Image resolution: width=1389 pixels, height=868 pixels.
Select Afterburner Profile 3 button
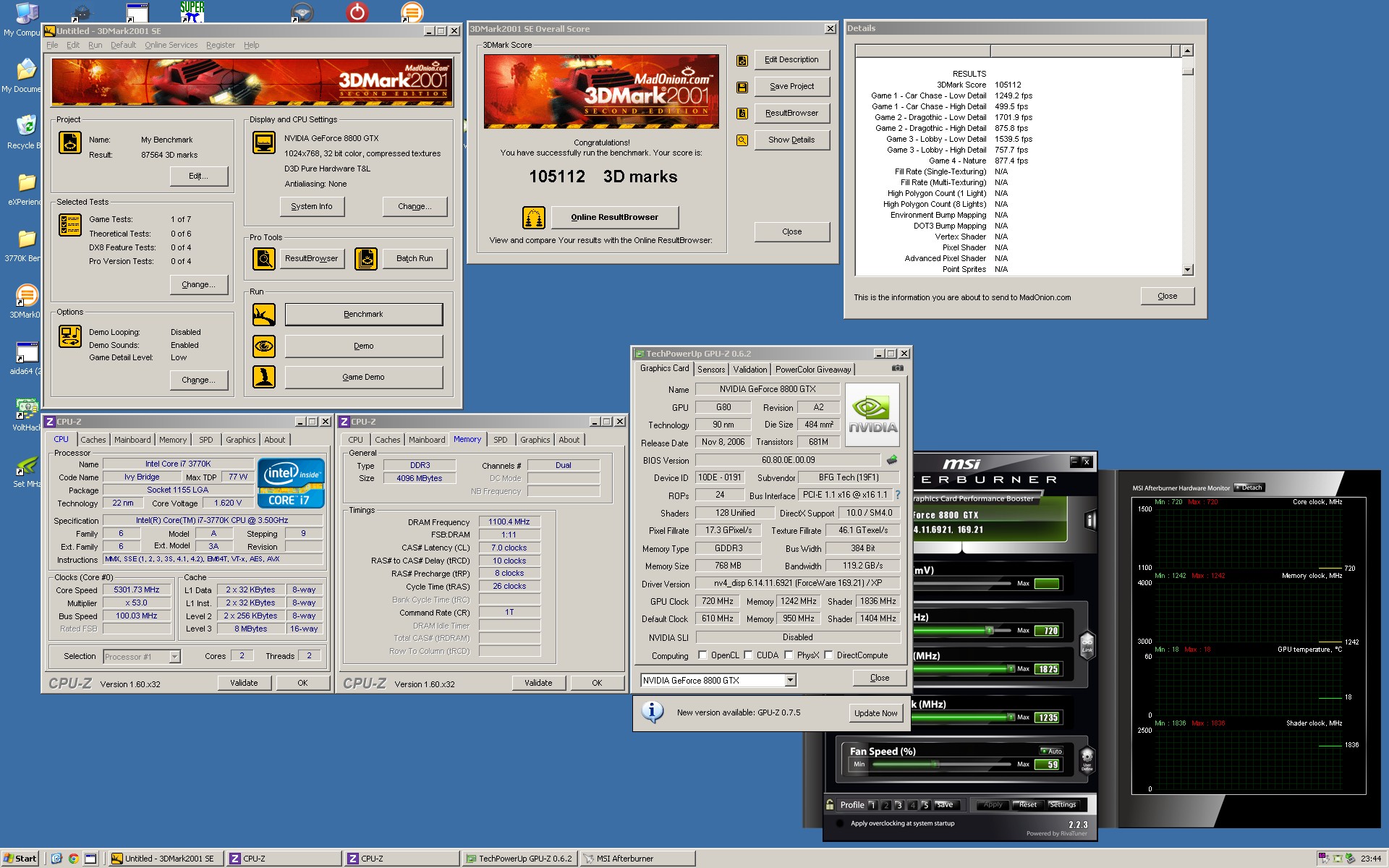click(x=899, y=805)
